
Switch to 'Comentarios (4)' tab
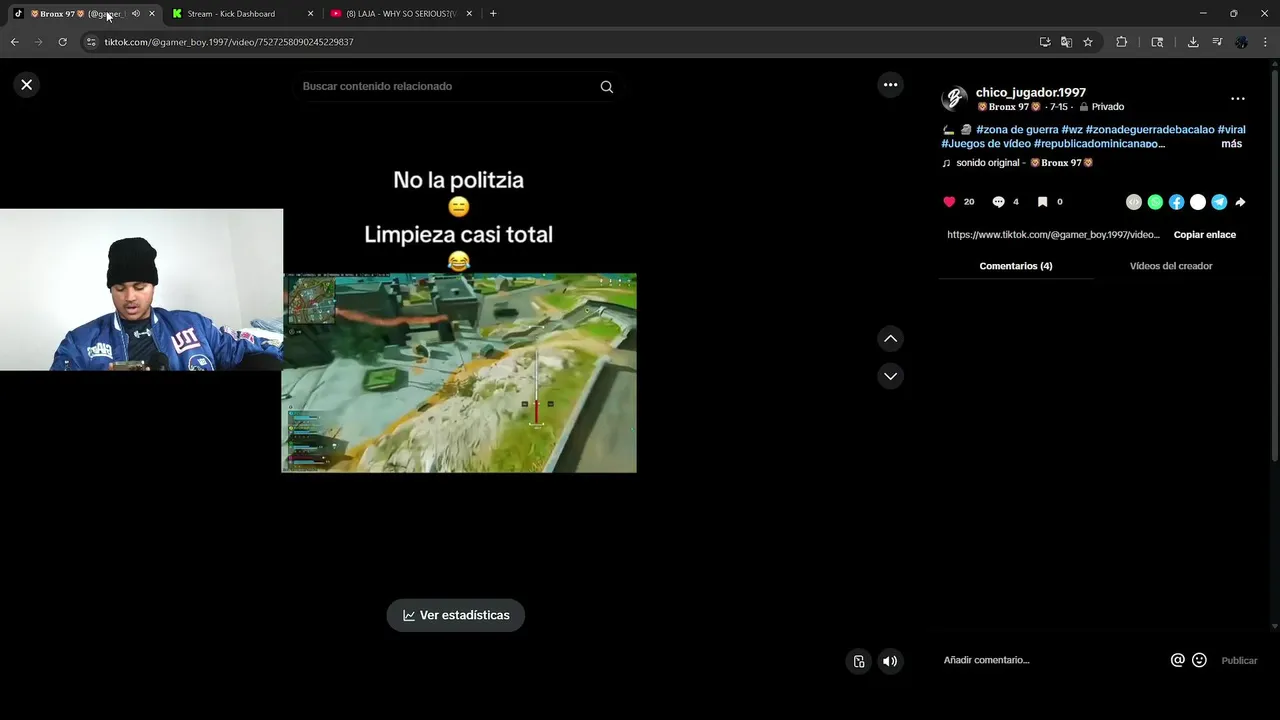[1016, 266]
